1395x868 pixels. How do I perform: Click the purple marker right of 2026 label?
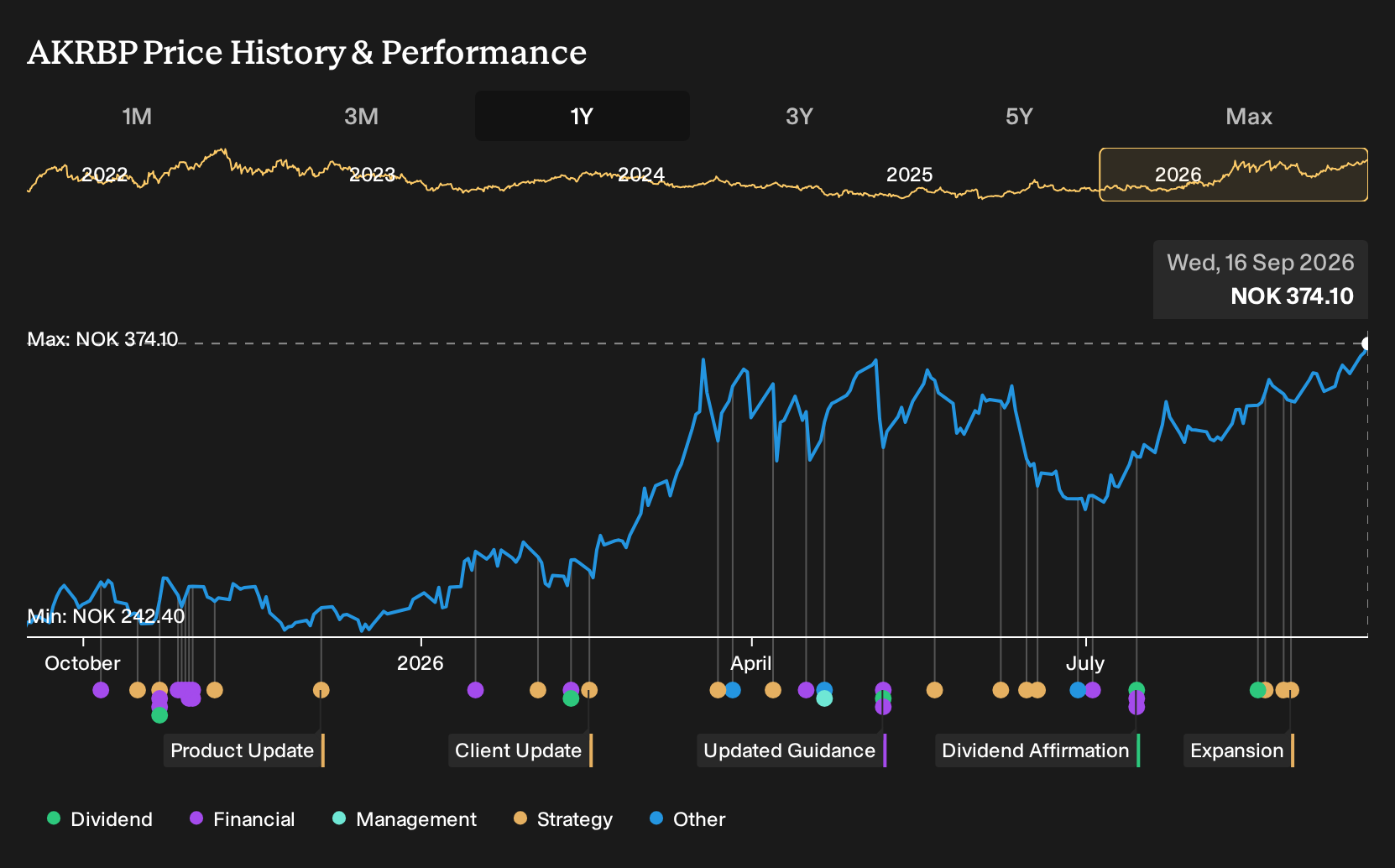coord(475,690)
